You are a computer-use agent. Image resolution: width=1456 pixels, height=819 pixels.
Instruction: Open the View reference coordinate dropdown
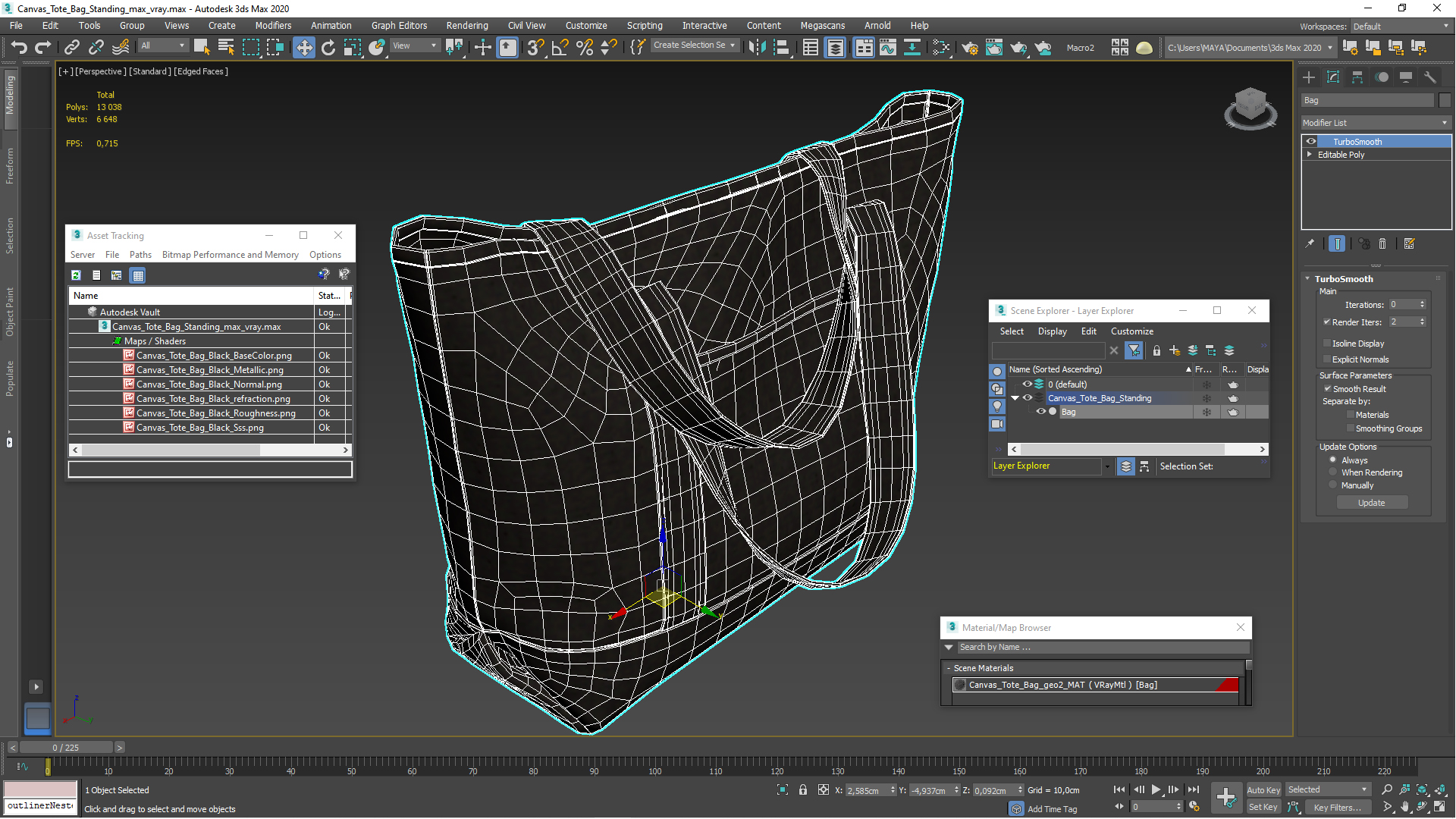click(x=415, y=45)
